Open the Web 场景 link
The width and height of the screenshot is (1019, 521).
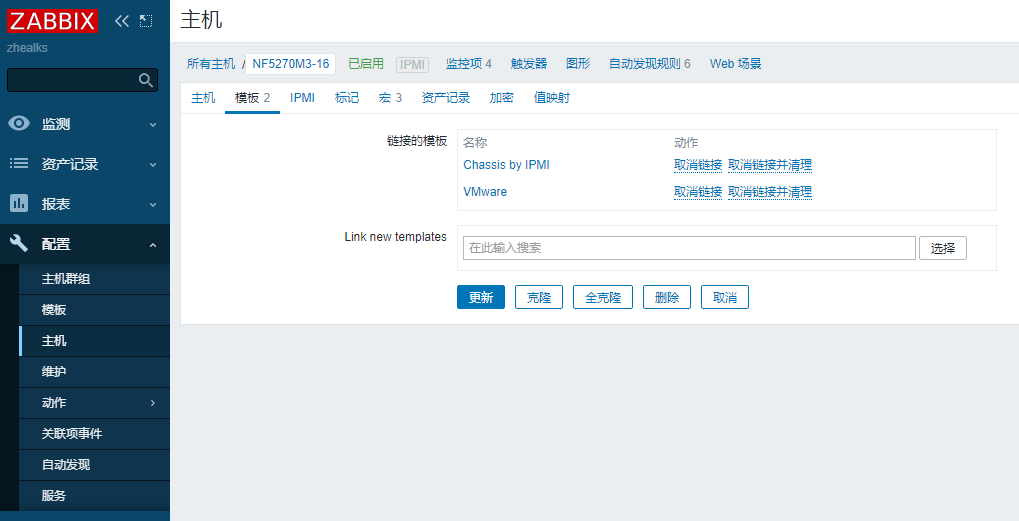(736, 64)
